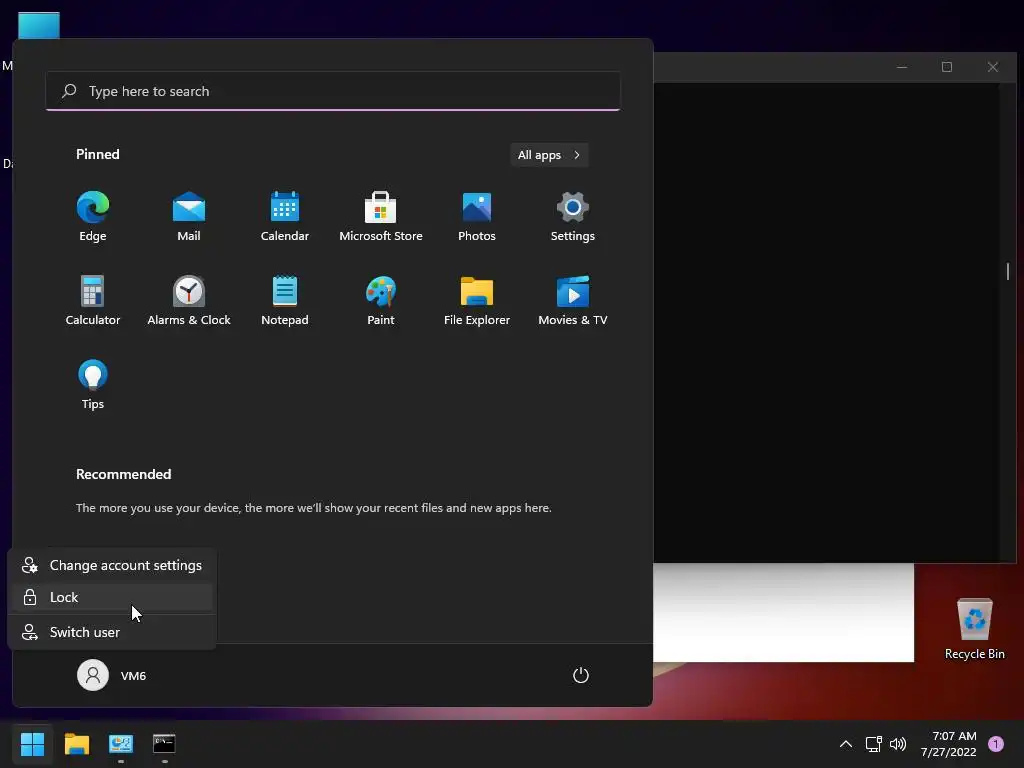
Task: Choose Lock from the user menu
Action: point(112,598)
